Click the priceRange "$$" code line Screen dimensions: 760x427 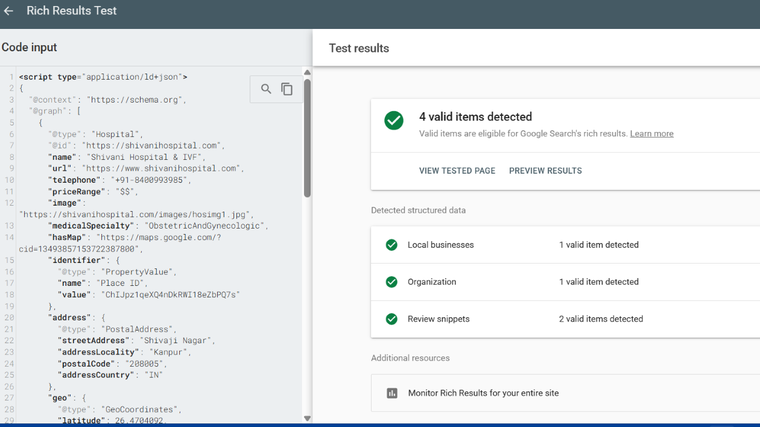(x=93, y=191)
